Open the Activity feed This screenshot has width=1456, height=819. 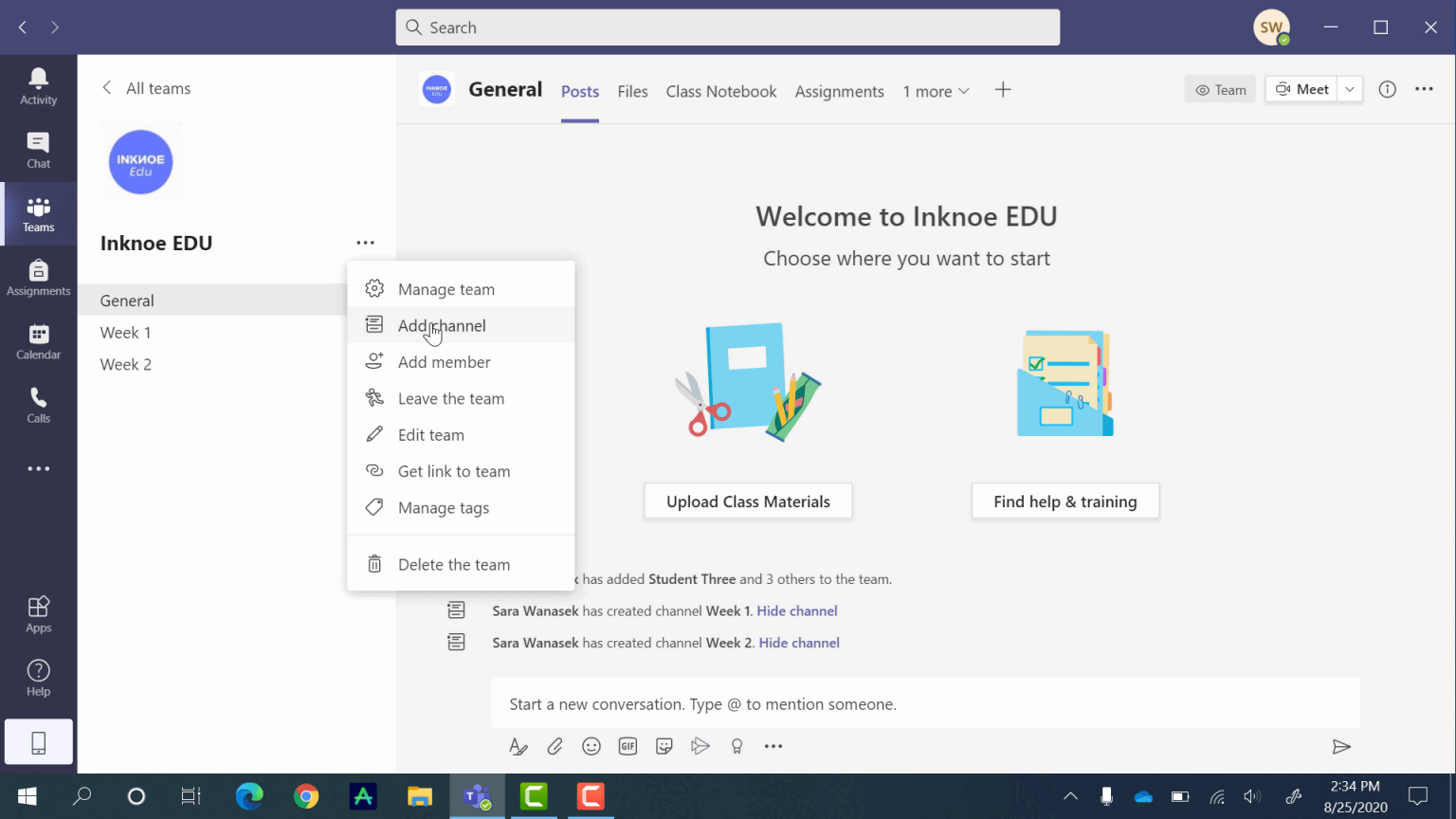(x=39, y=86)
